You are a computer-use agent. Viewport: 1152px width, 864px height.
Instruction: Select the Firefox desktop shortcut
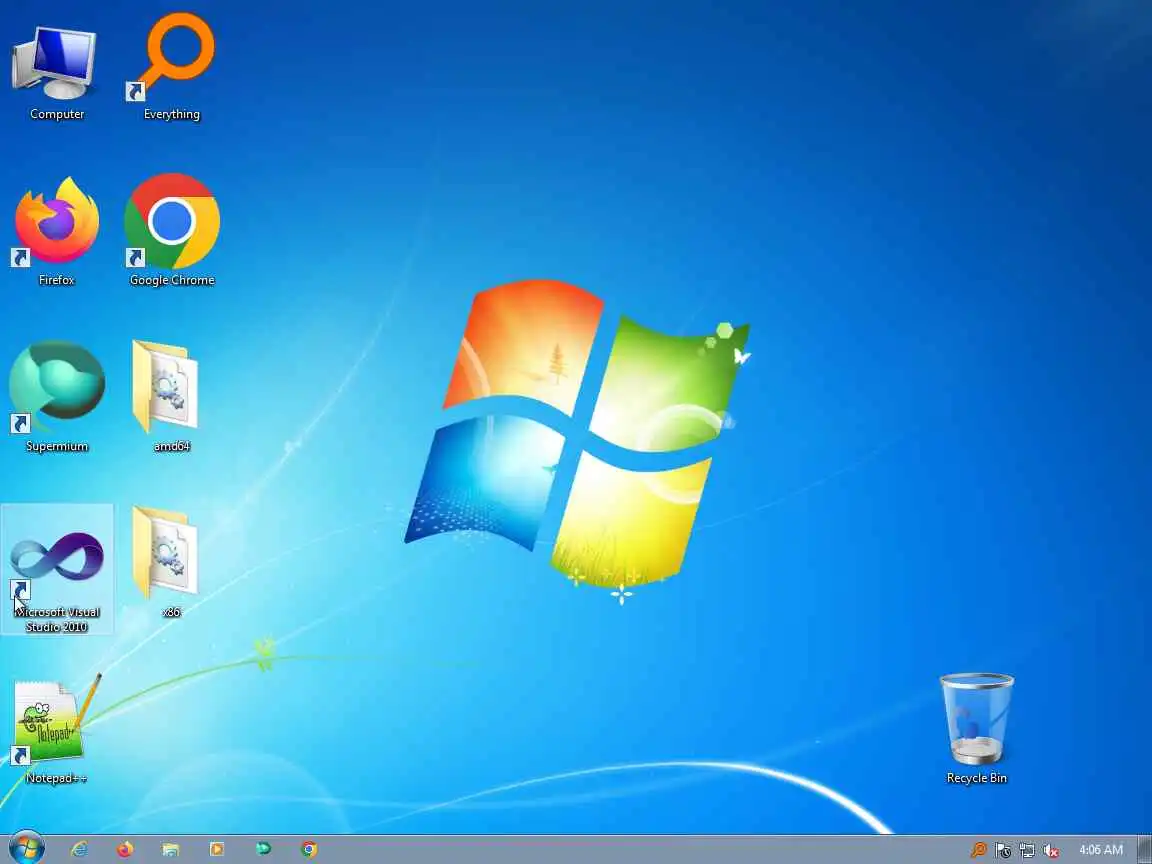(x=57, y=231)
